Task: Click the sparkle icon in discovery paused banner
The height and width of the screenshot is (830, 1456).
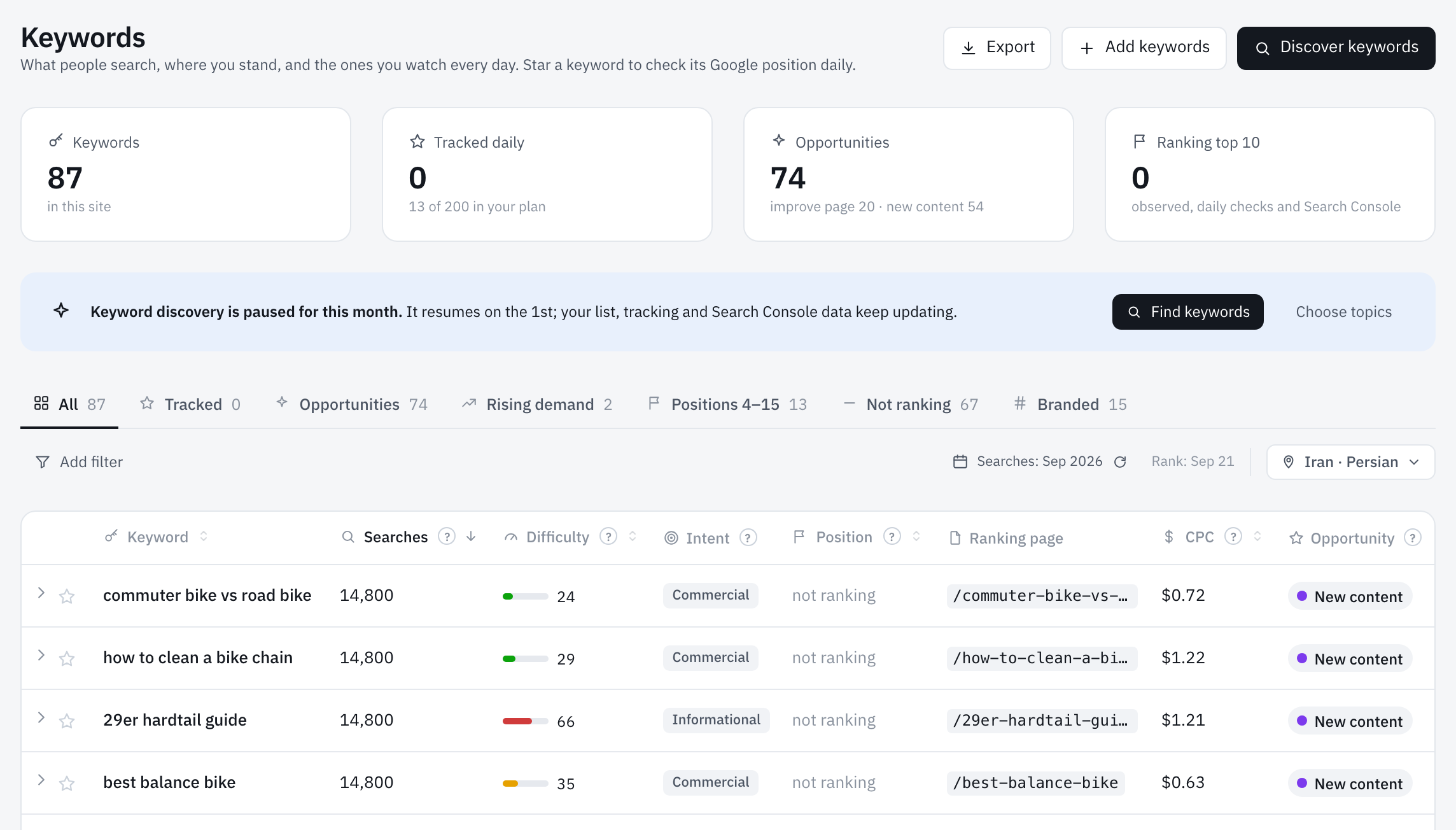Action: point(61,311)
